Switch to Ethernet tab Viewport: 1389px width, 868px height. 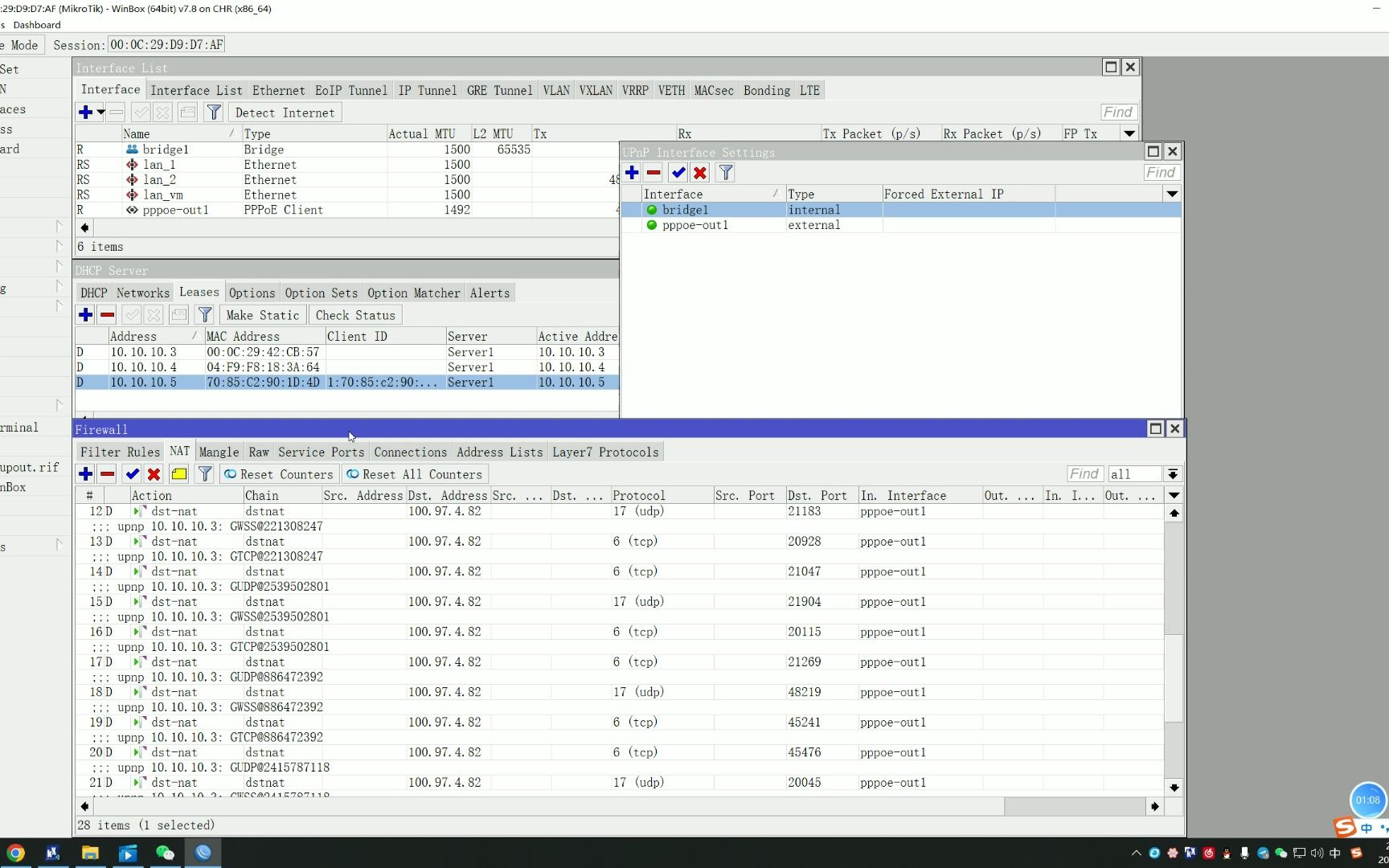click(278, 90)
